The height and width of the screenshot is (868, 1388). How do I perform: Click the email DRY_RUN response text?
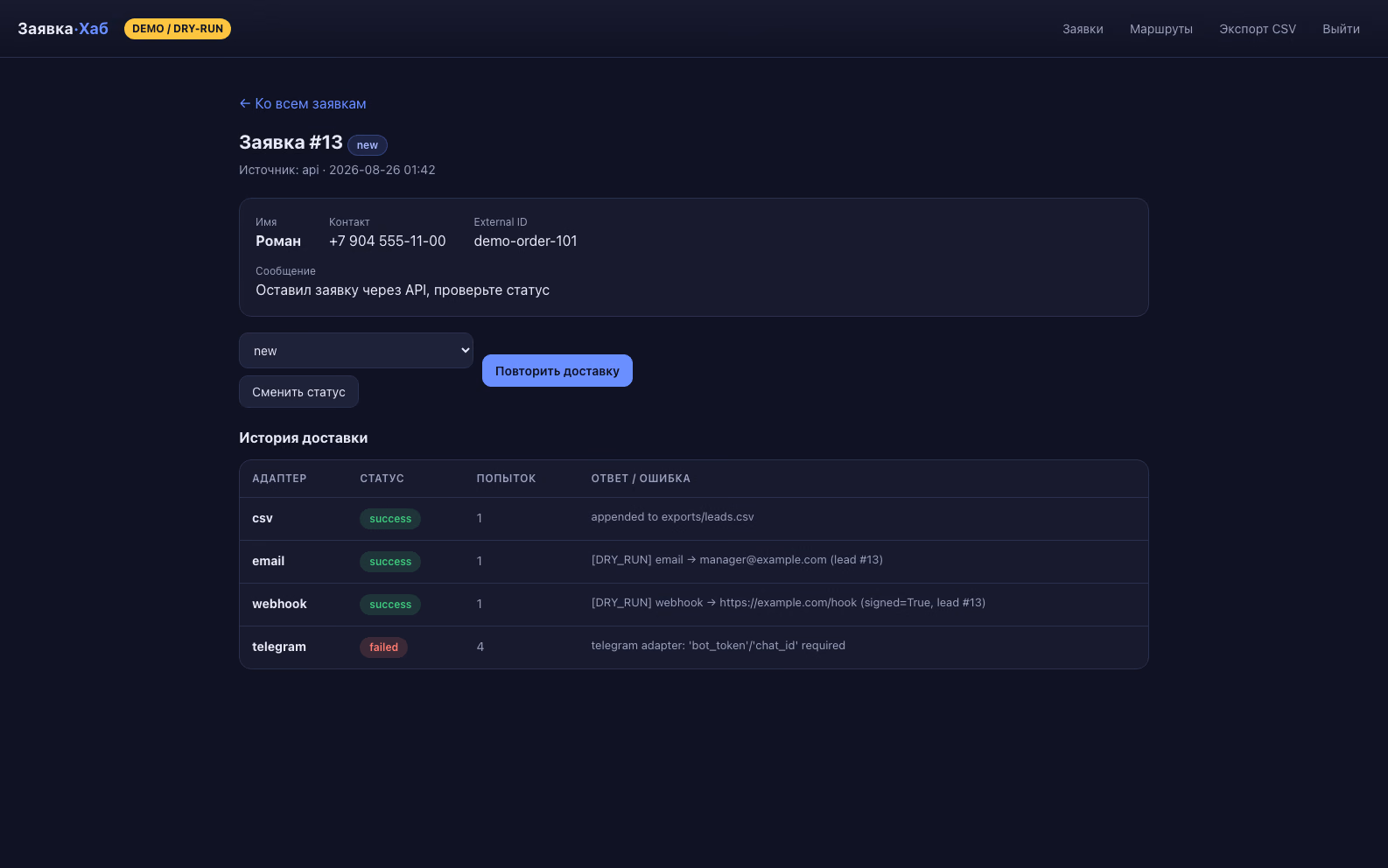coord(737,560)
